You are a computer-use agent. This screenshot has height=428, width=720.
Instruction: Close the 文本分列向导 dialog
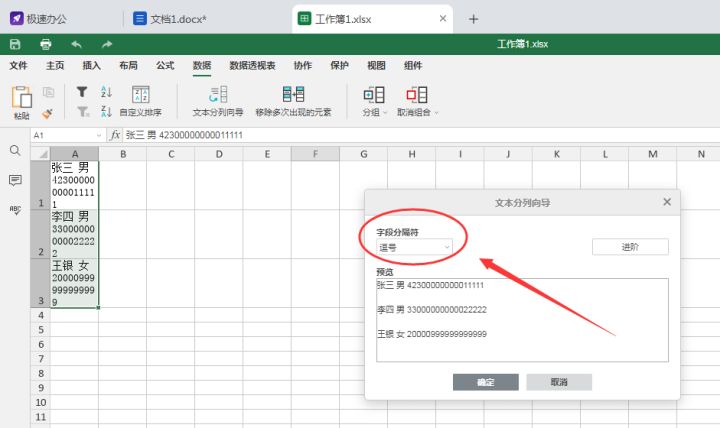point(667,202)
